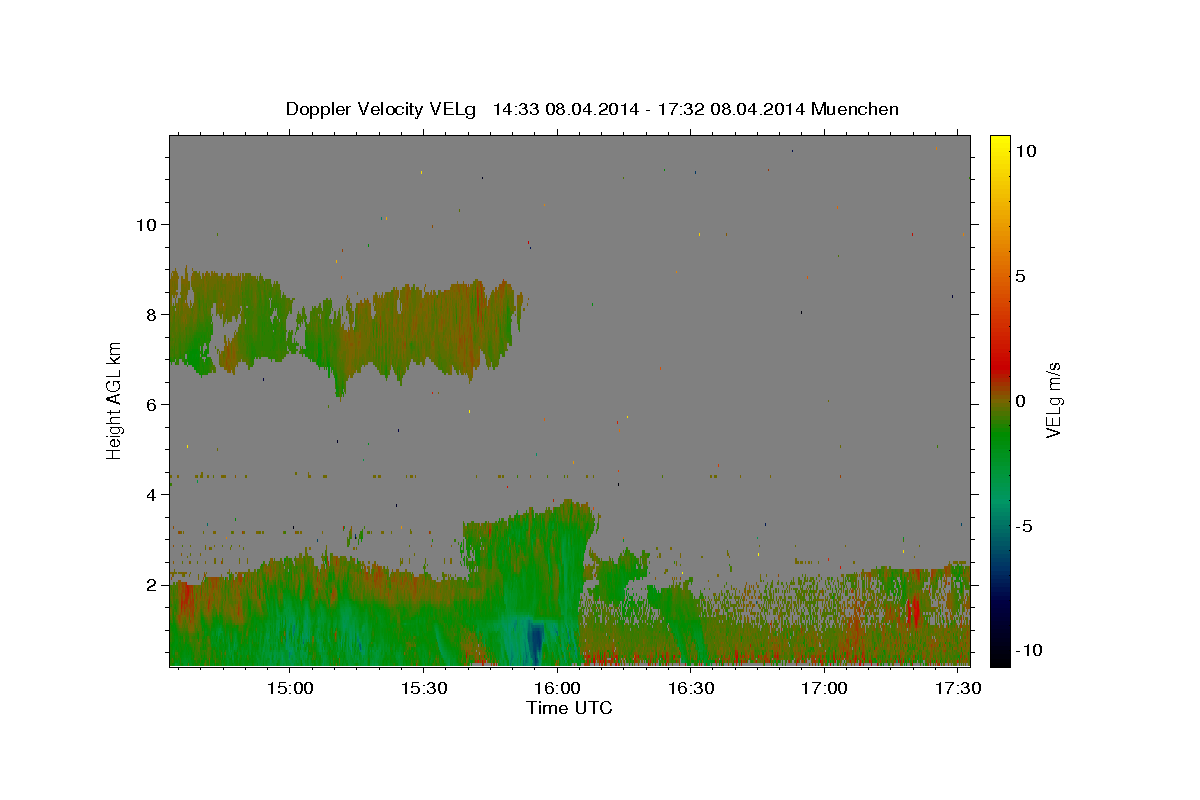Click the height axis label '4'
This screenshot has width=1200, height=800.
point(152,494)
